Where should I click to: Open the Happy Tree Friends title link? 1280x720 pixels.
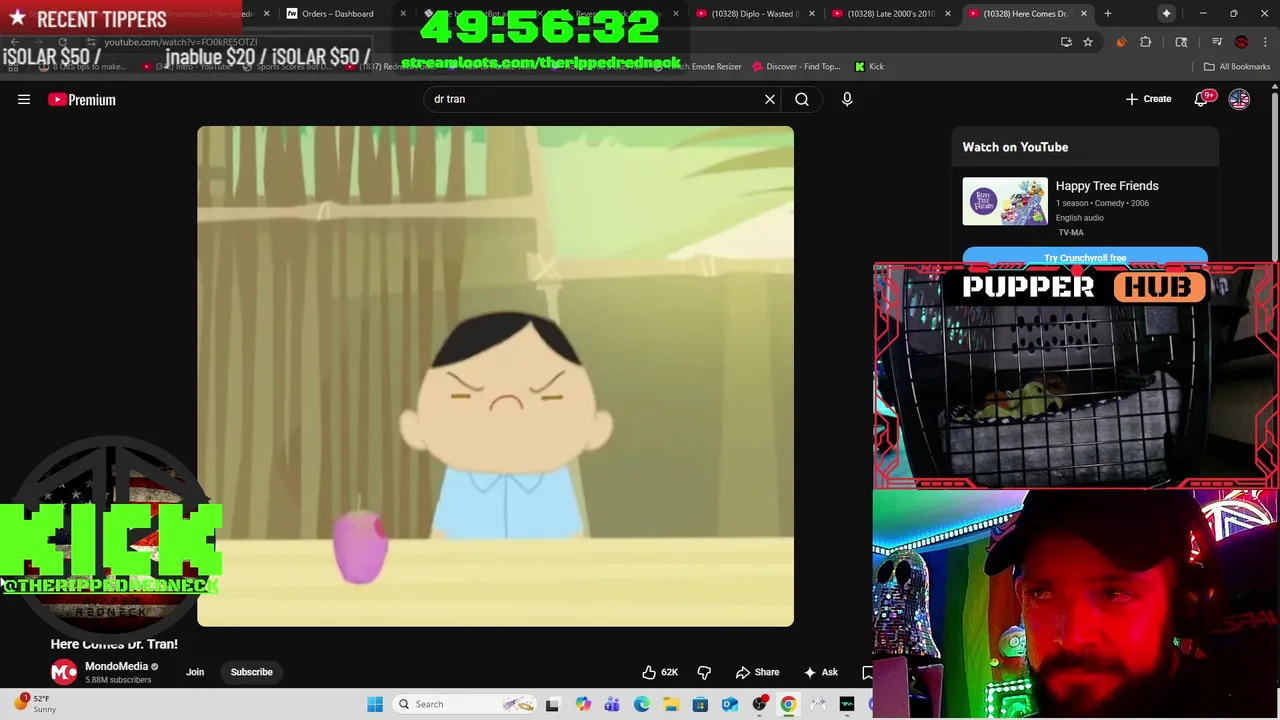(1107, 186)
